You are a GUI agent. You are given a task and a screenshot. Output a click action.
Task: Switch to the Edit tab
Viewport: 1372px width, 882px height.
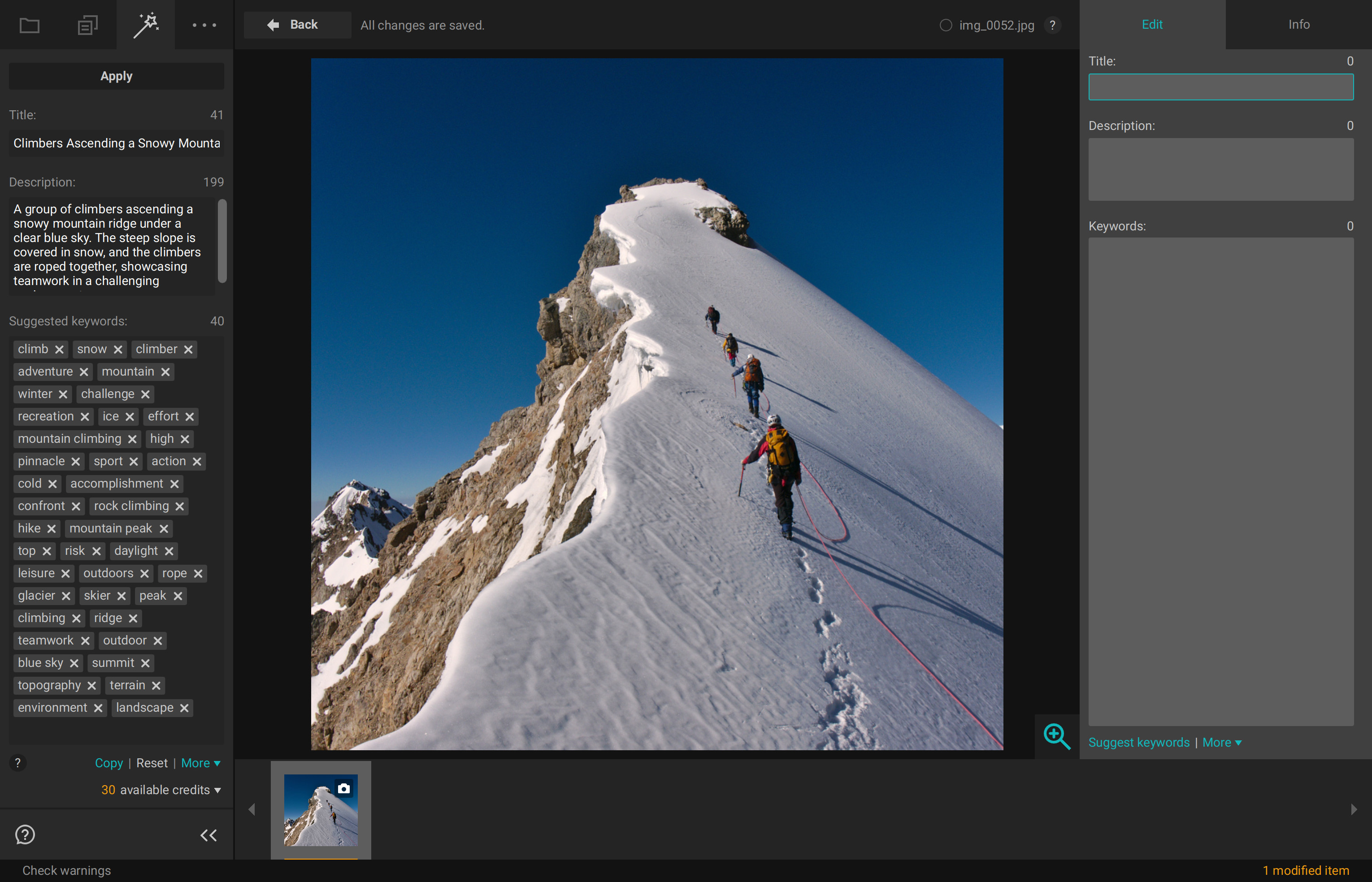coord(1151,25)
